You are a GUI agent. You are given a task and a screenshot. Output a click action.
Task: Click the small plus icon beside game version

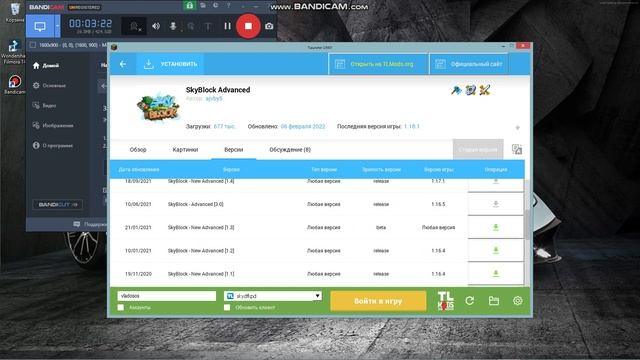518,128
